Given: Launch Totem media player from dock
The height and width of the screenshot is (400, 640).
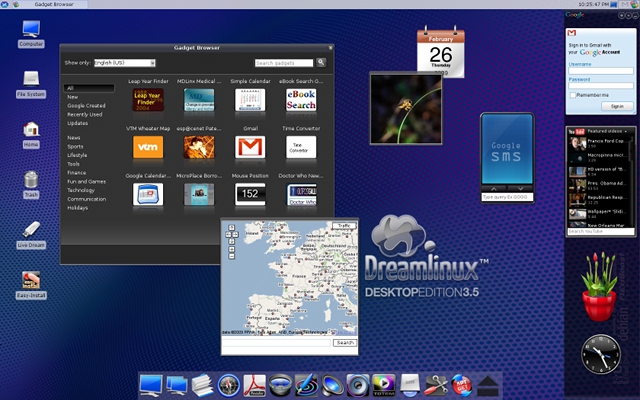Looking at the screenshot, I should [x=384, y=385].
